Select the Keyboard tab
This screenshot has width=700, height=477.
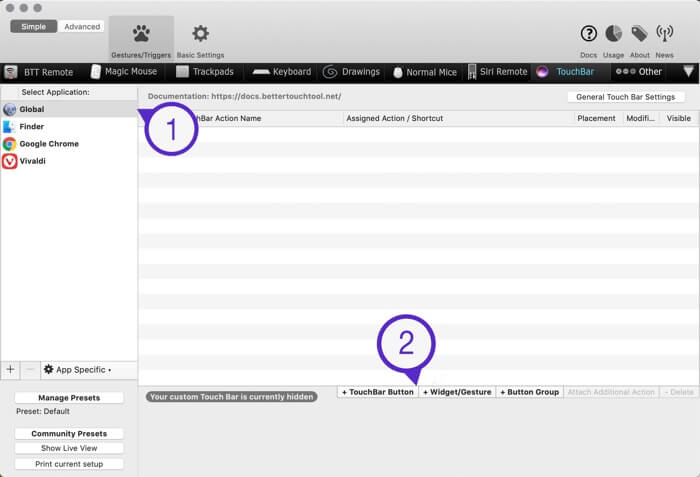click(x=281, y=71)
